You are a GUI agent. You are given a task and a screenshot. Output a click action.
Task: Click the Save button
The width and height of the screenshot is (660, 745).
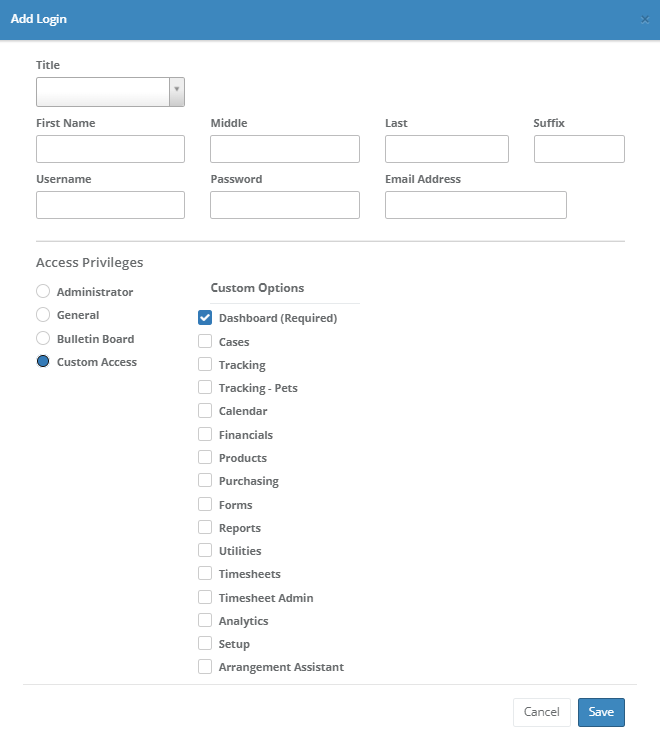(x=601, y=712)
